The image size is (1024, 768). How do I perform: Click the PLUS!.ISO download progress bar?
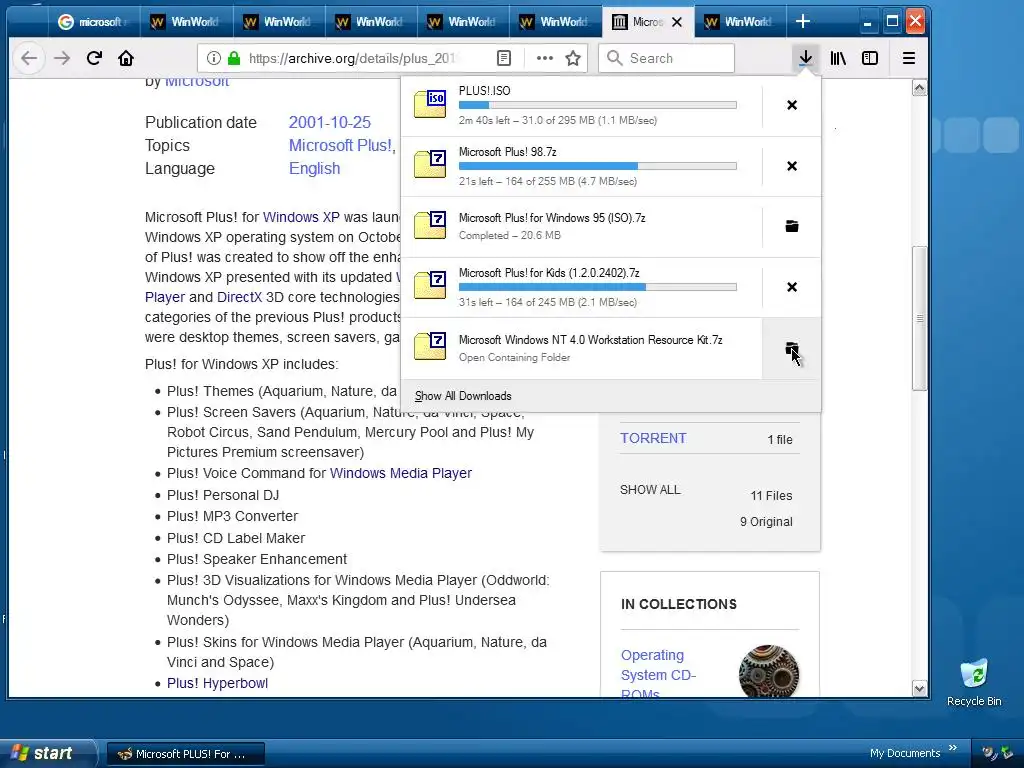point(598,105)
